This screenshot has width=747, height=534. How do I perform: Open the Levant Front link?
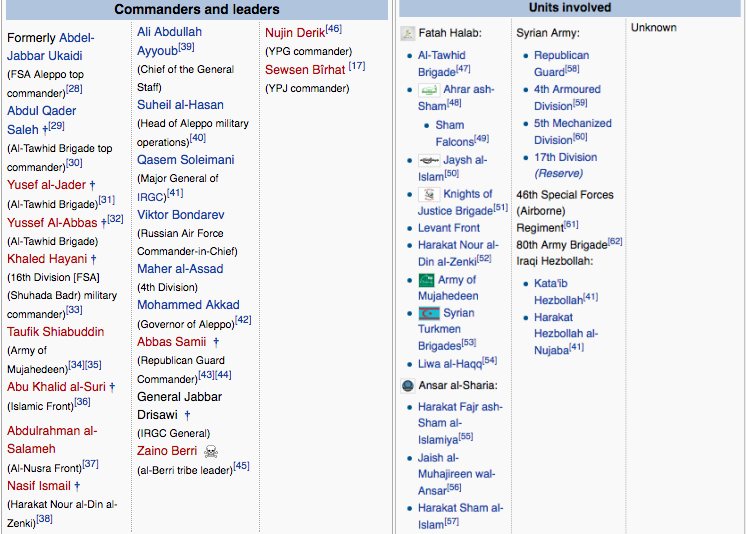449,228
